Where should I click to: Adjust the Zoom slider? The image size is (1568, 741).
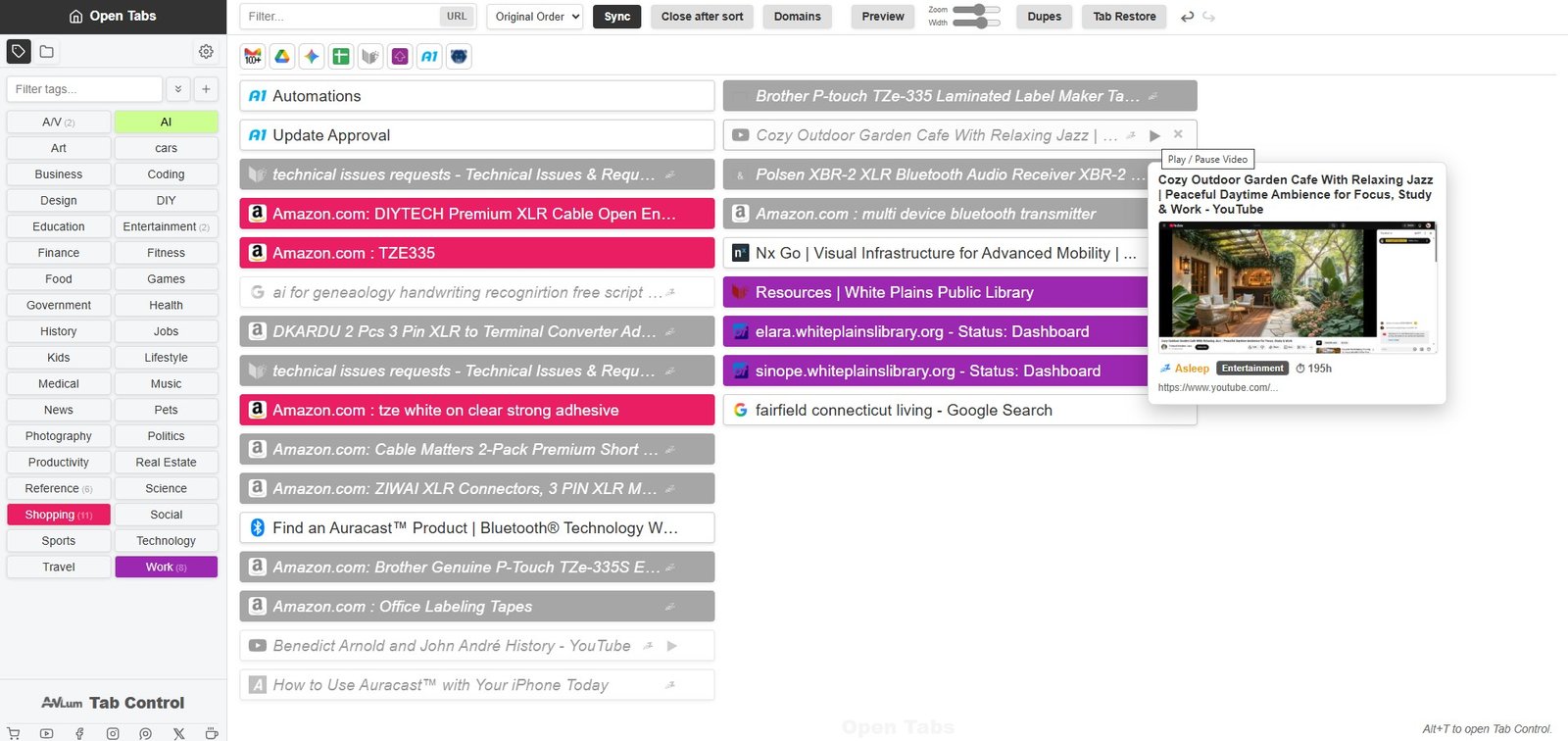click(976, 10)
